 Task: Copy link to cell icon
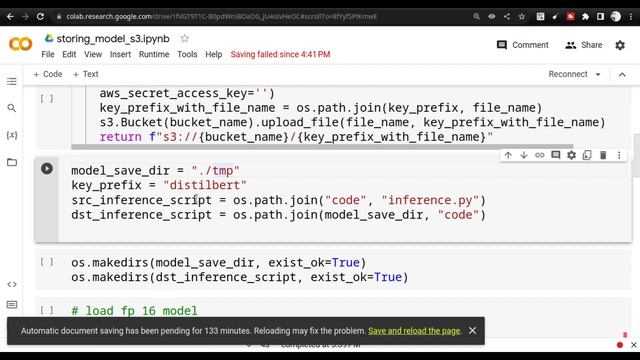(540, 155)
